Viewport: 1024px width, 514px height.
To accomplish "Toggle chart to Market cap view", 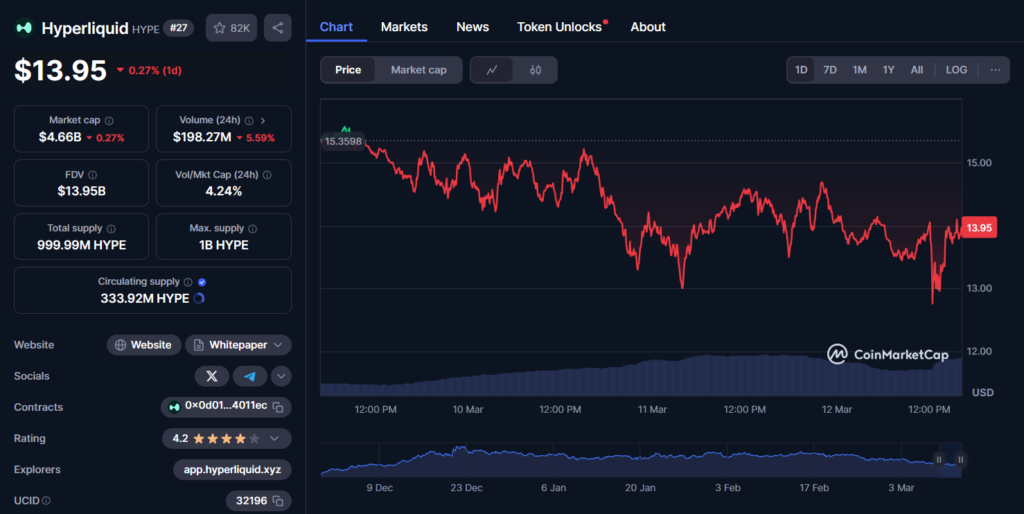I will click(419, 70).
